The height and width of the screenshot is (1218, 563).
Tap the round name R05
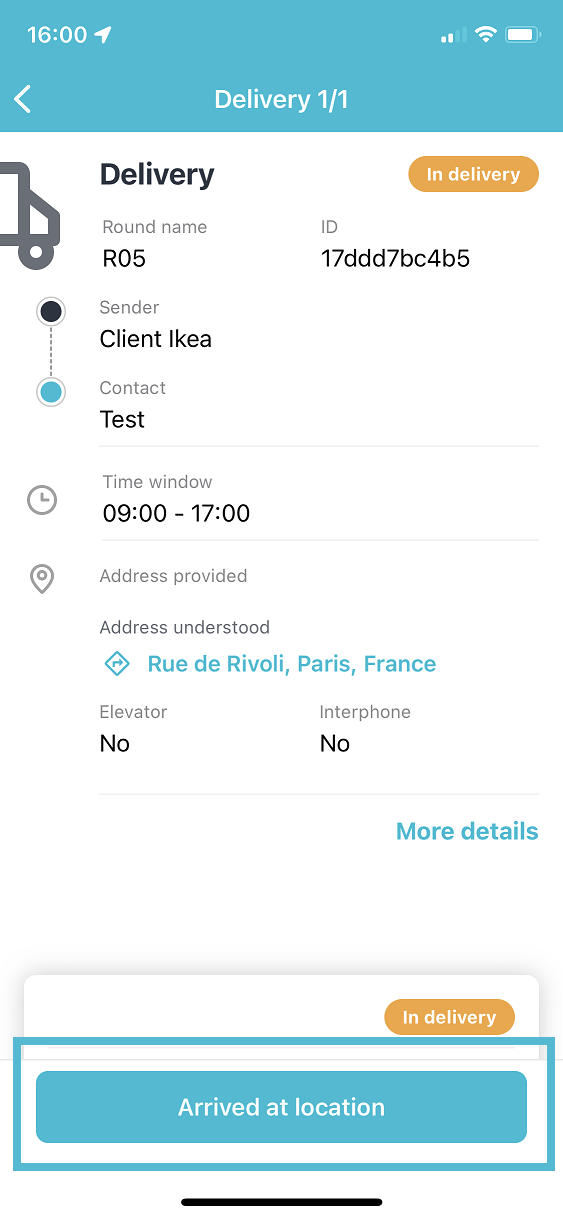click(x=124, y=259)
